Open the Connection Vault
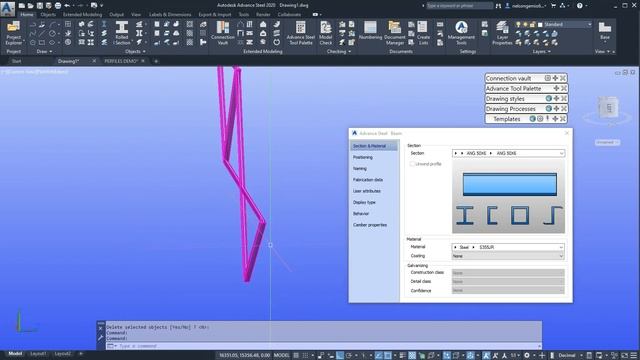The height and width of the screenshot is (360, 640). point(222,33)
